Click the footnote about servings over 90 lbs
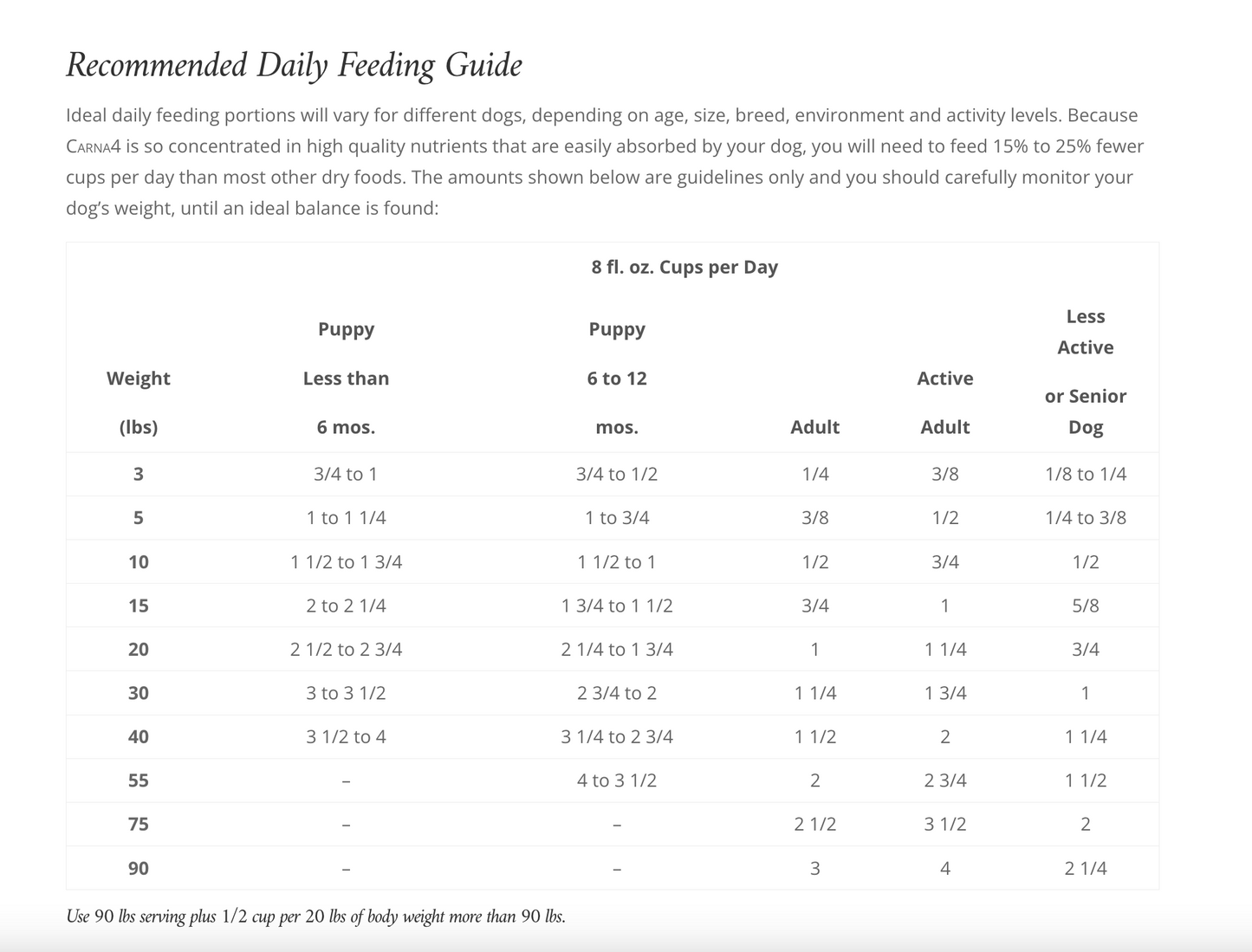The image size is (1252, 952). click(316, 916)
